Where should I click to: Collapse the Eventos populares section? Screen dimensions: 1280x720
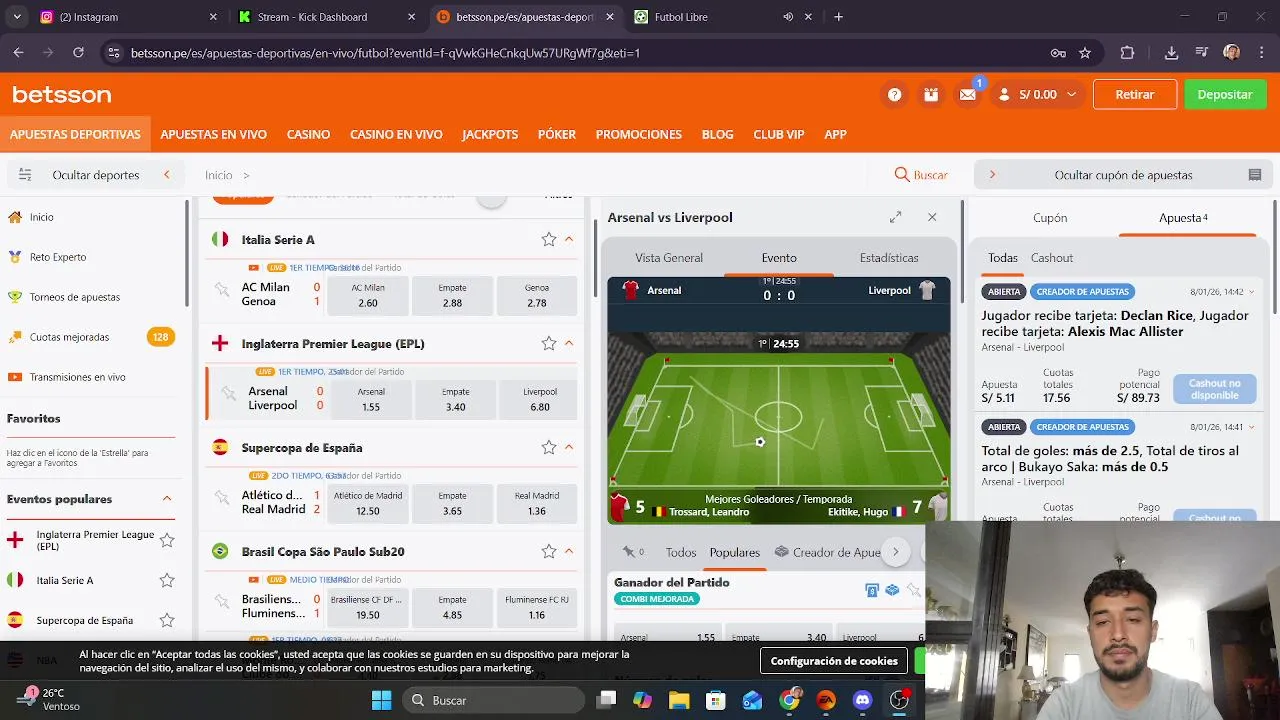coord(167,499)
